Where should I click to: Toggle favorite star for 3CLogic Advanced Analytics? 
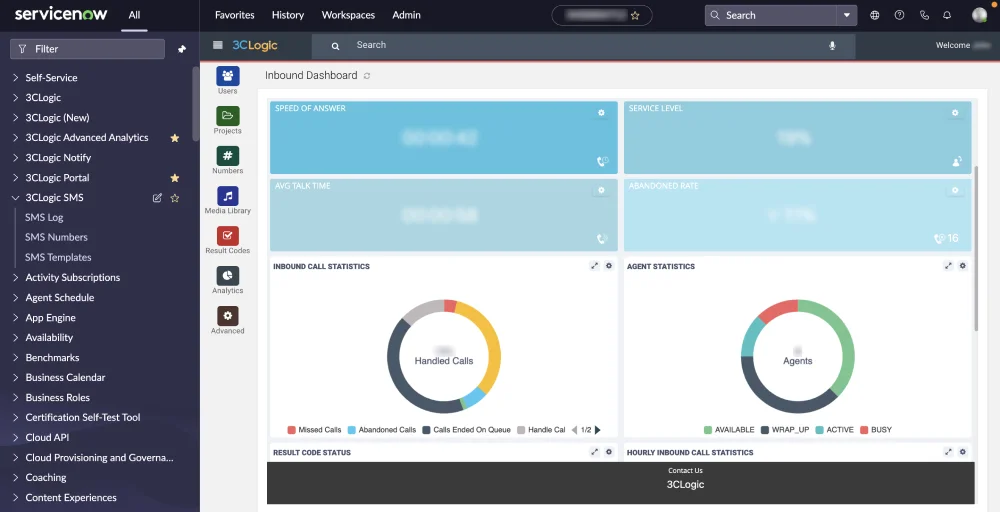tap(175, 138)
